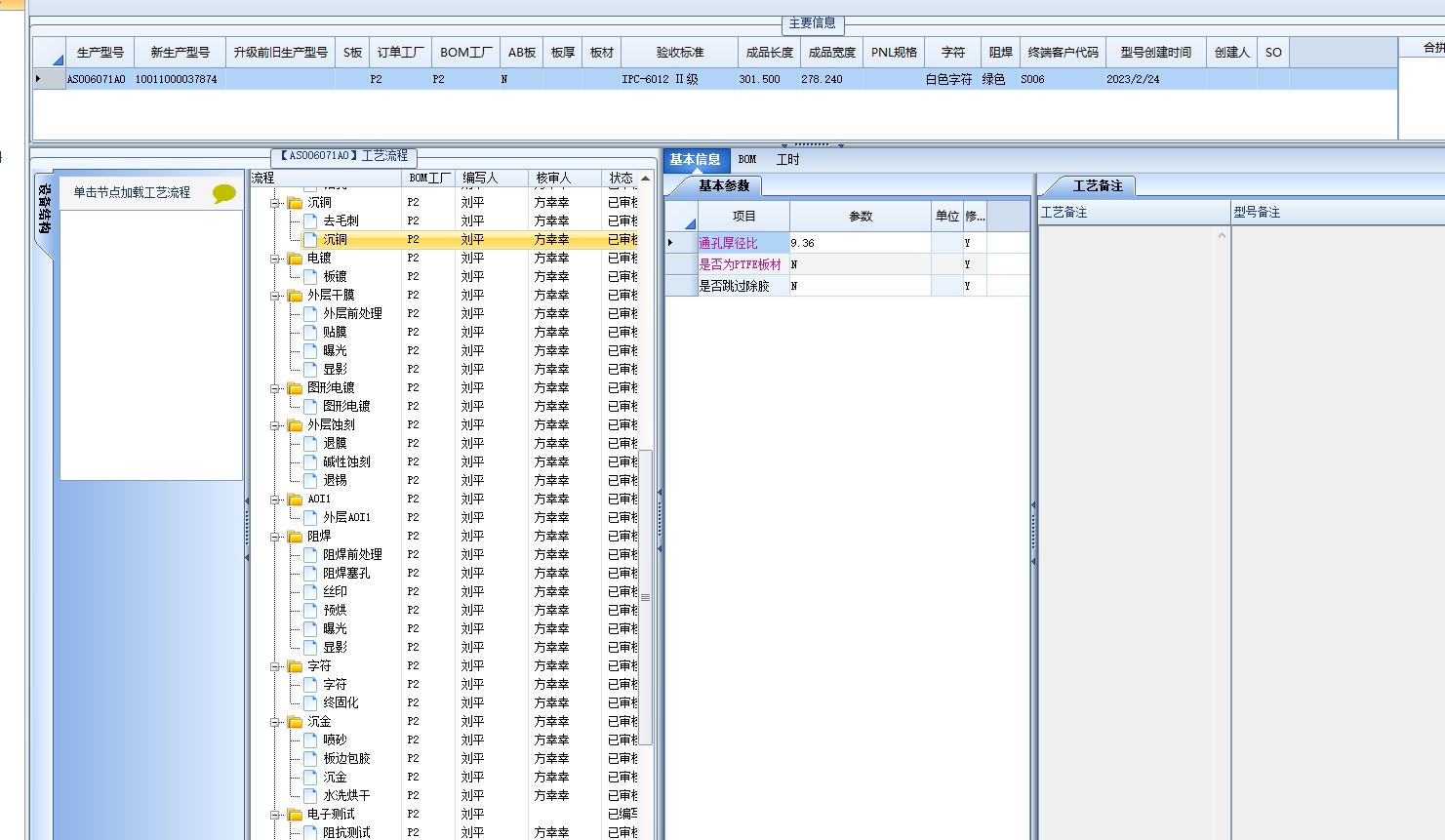Select the 工艺备注 tab
The width and height of the screenshot is (1445, 840).
point(1098,185)
